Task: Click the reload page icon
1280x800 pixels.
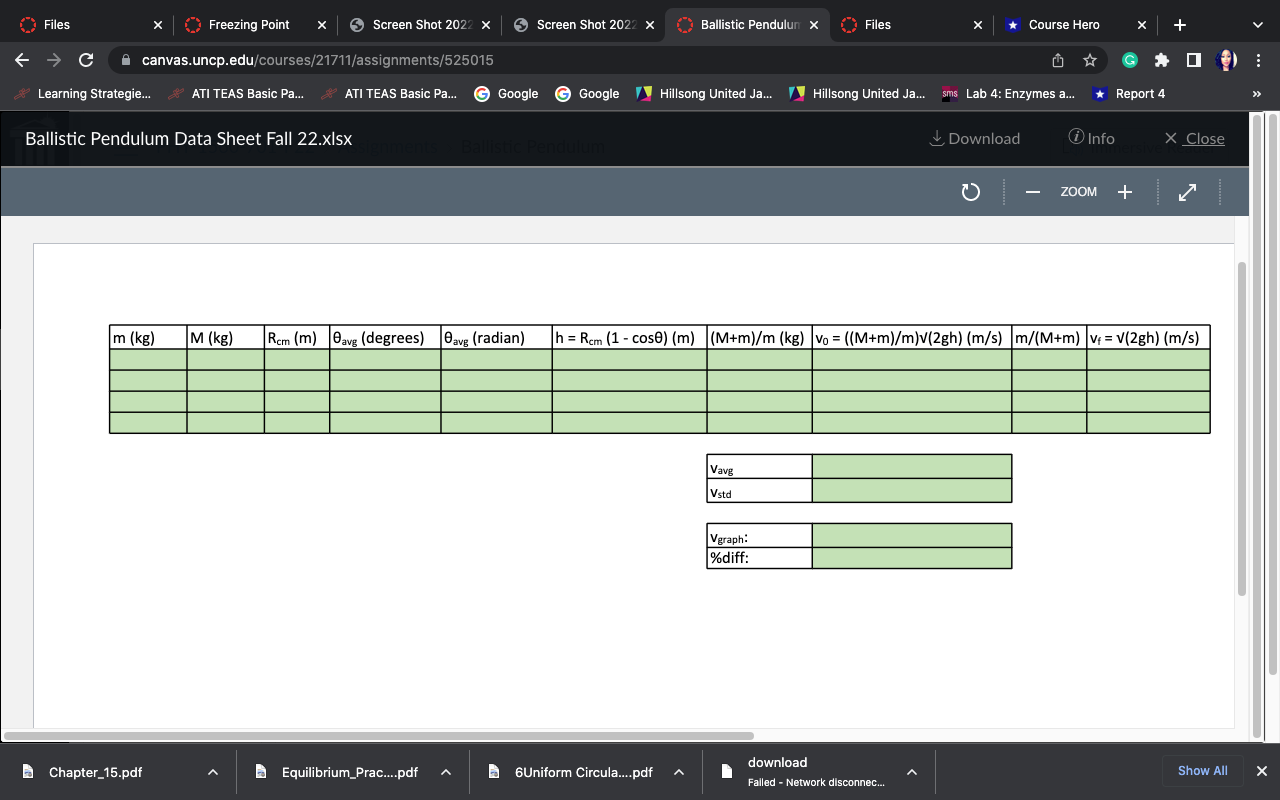Action: pos(85,60)
